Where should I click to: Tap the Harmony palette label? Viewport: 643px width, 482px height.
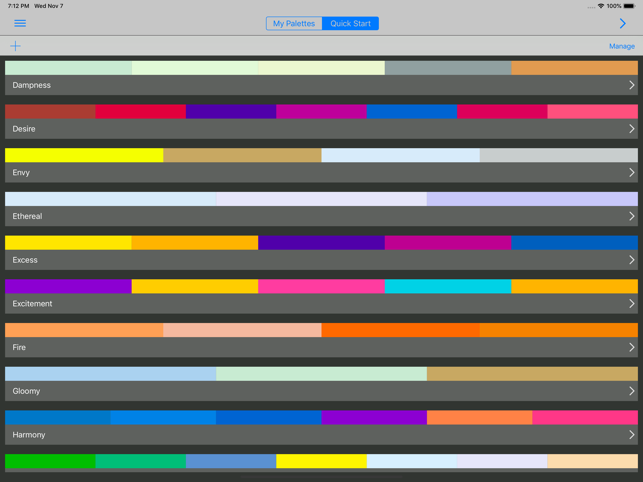click(29, 435)
